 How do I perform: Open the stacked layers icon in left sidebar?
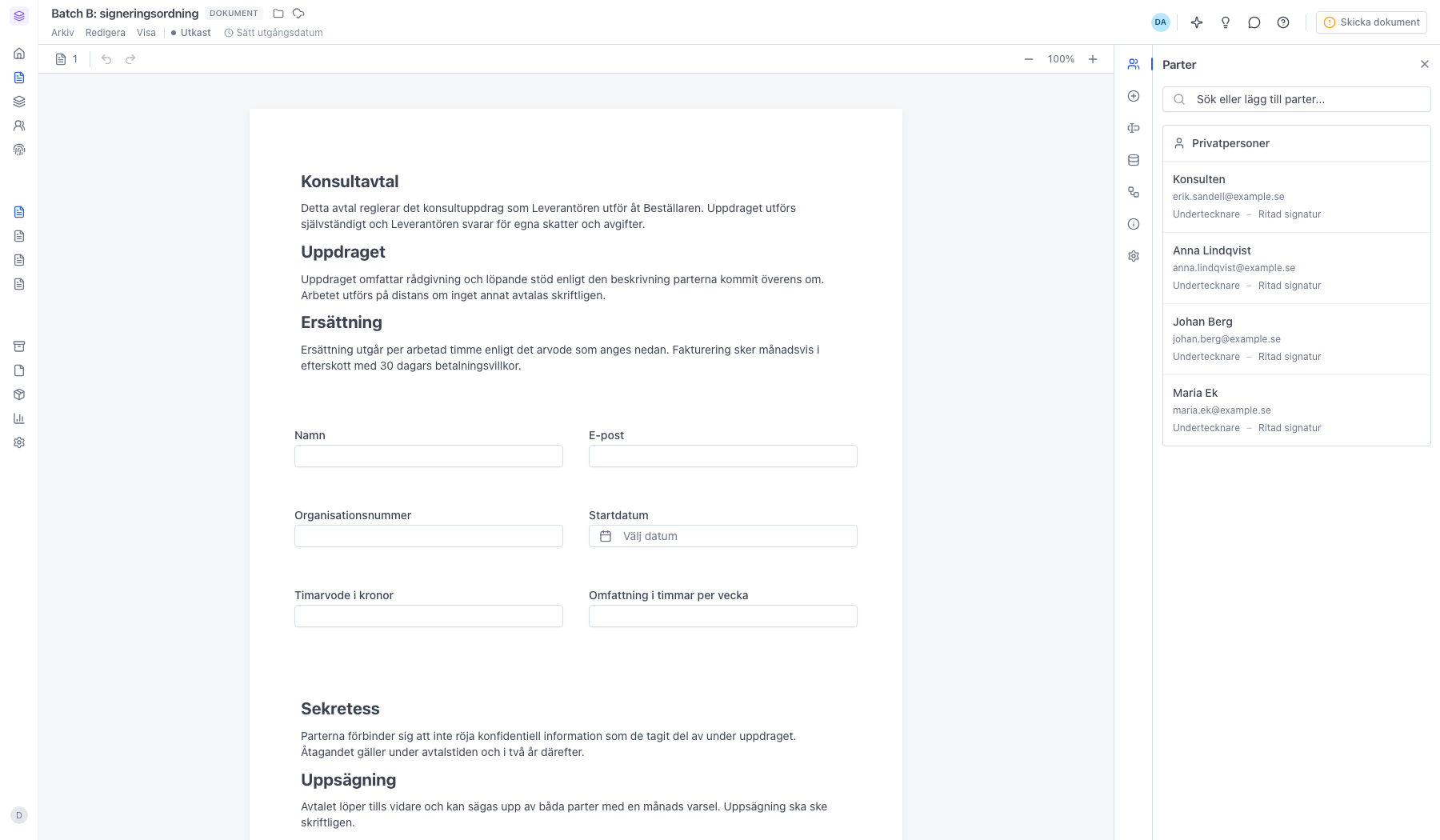point(19,102)
